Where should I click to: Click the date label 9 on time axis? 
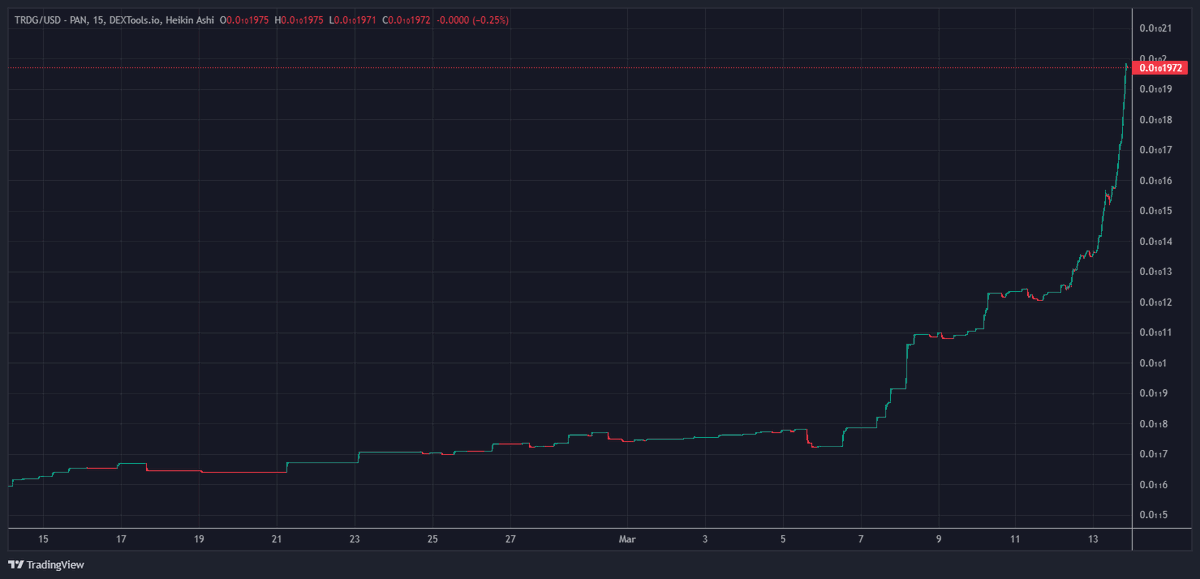939,538
